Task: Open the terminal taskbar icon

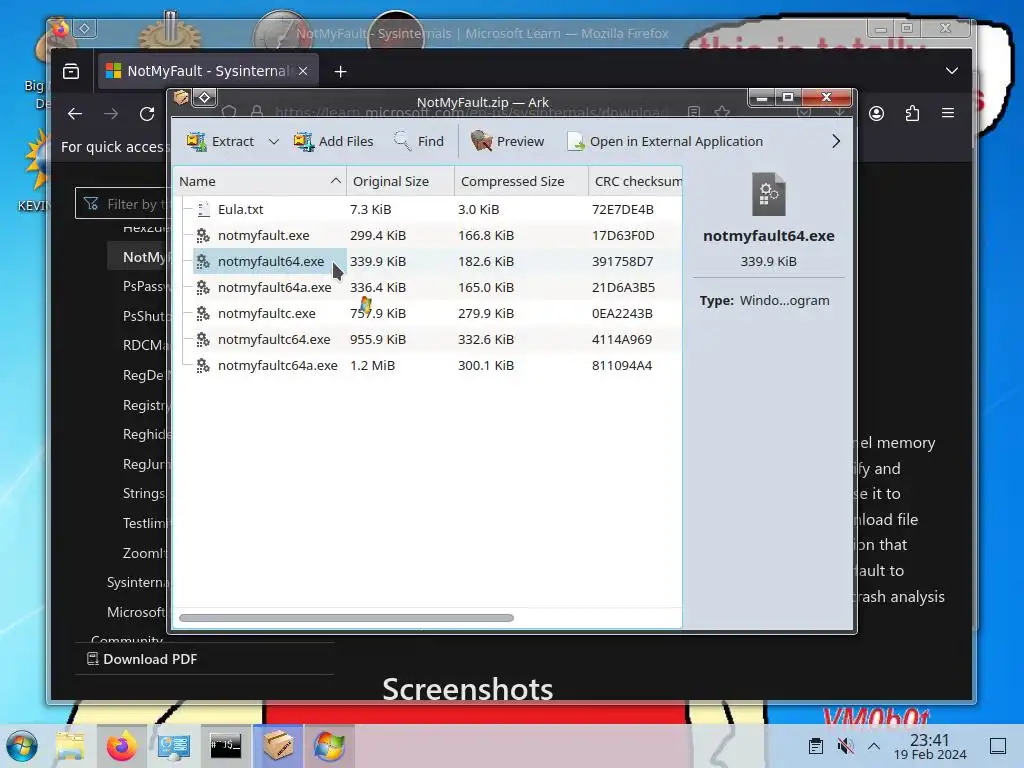Action: pyautogui.click(x=225, y=746)
